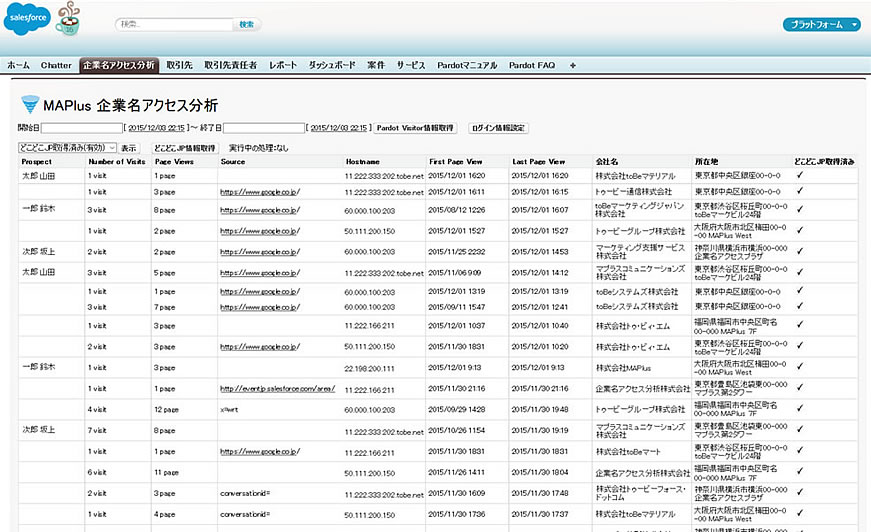
Task: Click company name トゥービー通信株式会社
Action: pos(633,192)
